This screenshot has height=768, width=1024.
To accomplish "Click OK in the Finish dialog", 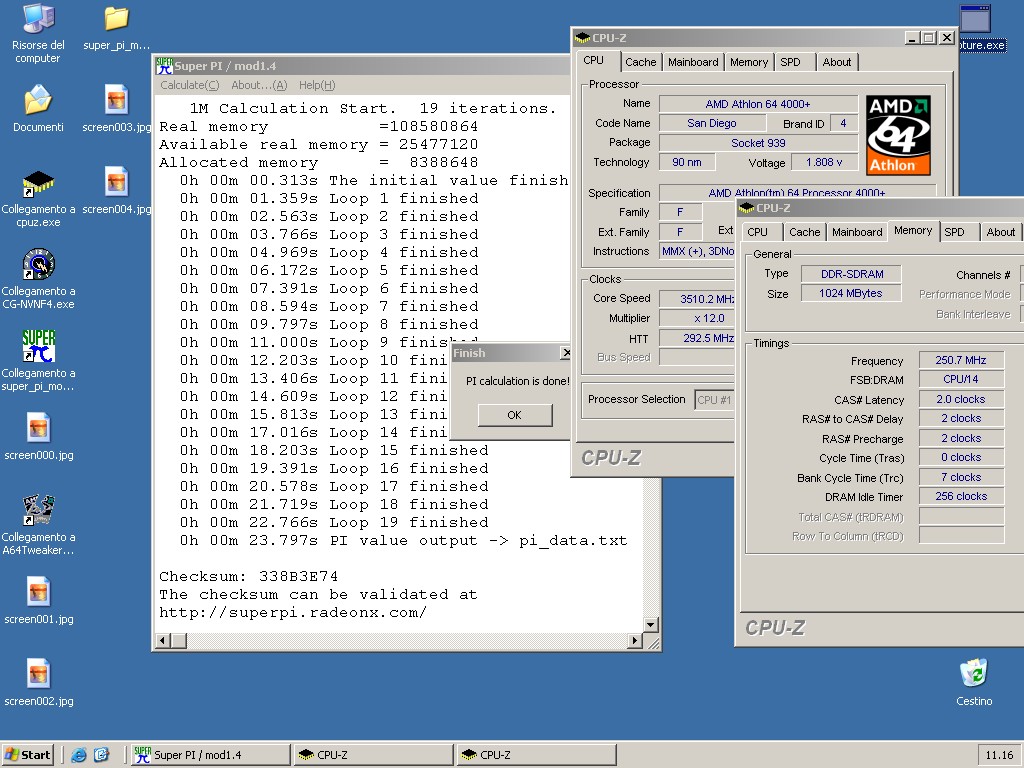I will pyautogui.click(x=515, y=415).
